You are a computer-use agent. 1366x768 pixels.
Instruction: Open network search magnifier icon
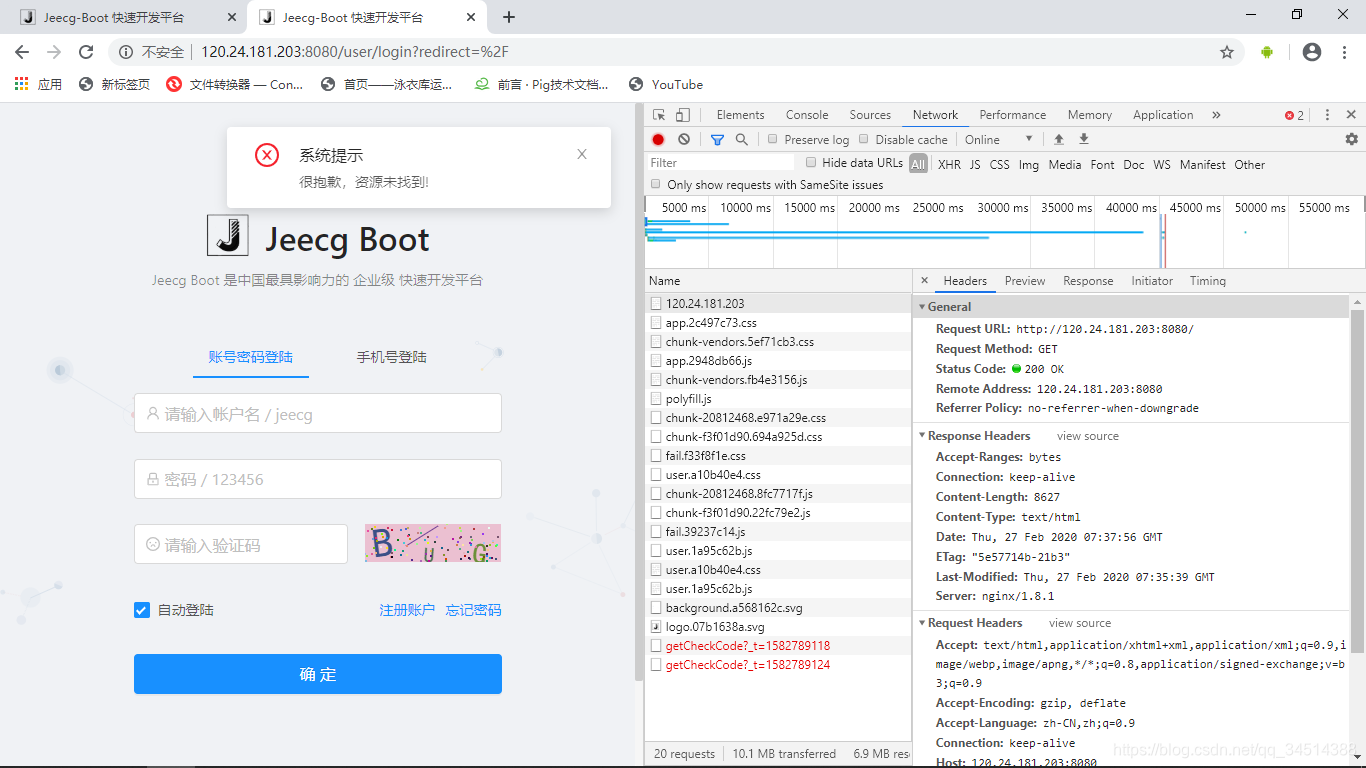[x=742, y=140]
